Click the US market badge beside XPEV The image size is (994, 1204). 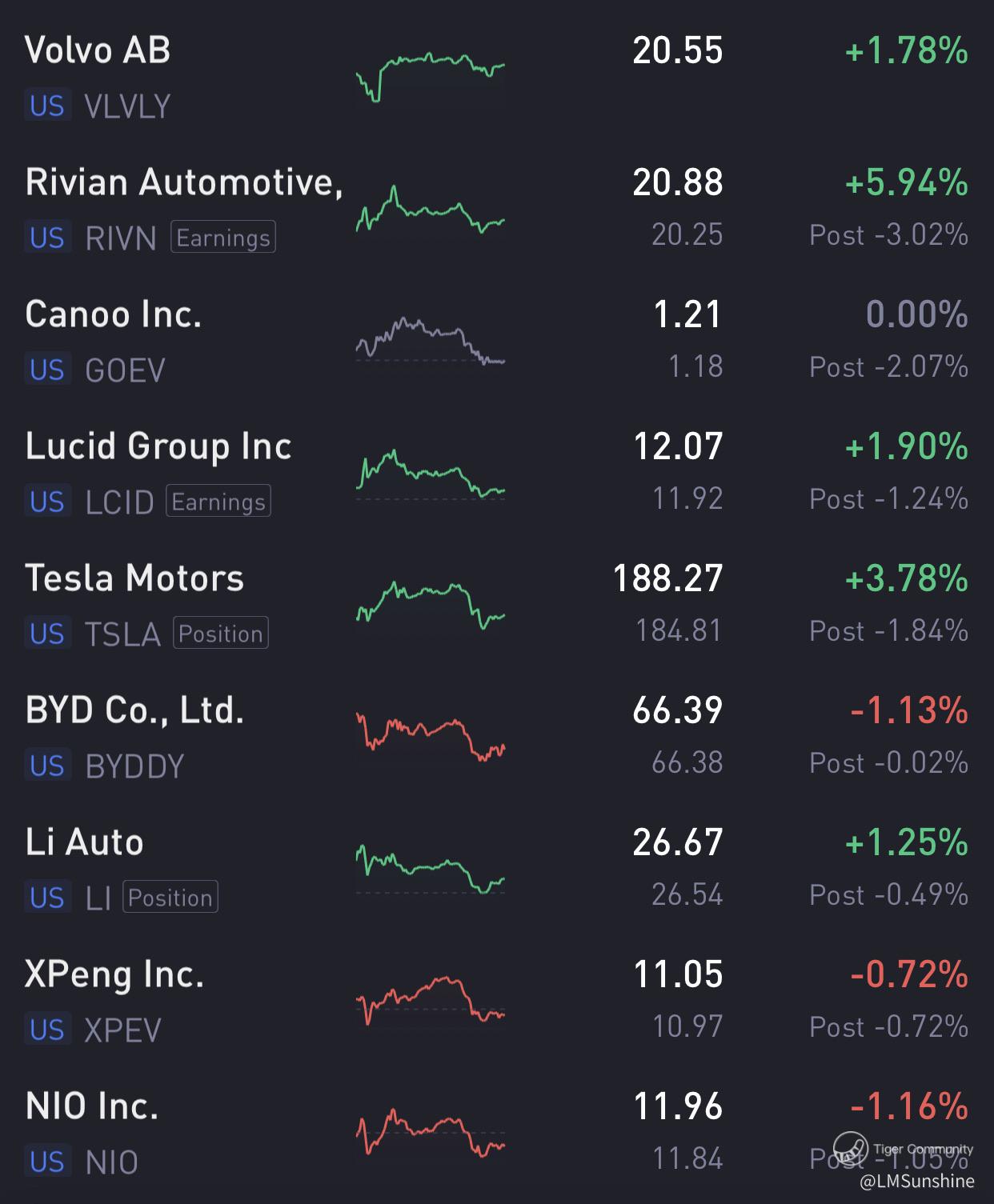(x=47, y=1030)
